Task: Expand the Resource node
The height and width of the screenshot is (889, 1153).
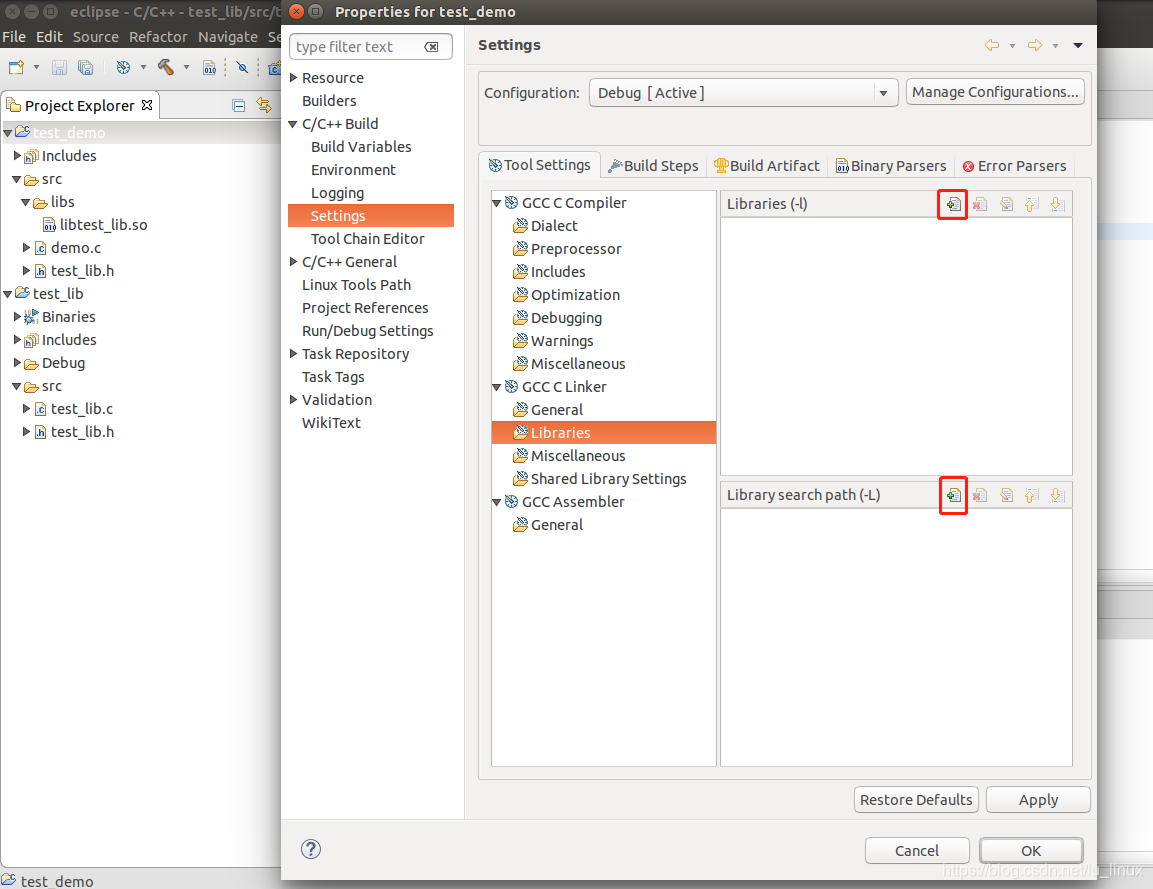Action: pyautogui.click(x=293, y=78)
